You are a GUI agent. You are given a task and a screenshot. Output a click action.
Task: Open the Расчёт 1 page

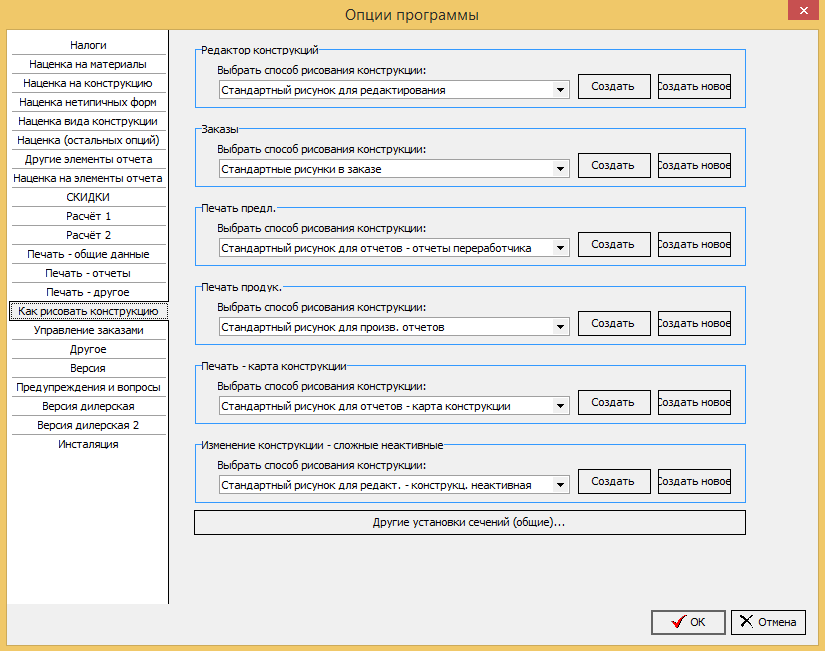click(88, 216)
